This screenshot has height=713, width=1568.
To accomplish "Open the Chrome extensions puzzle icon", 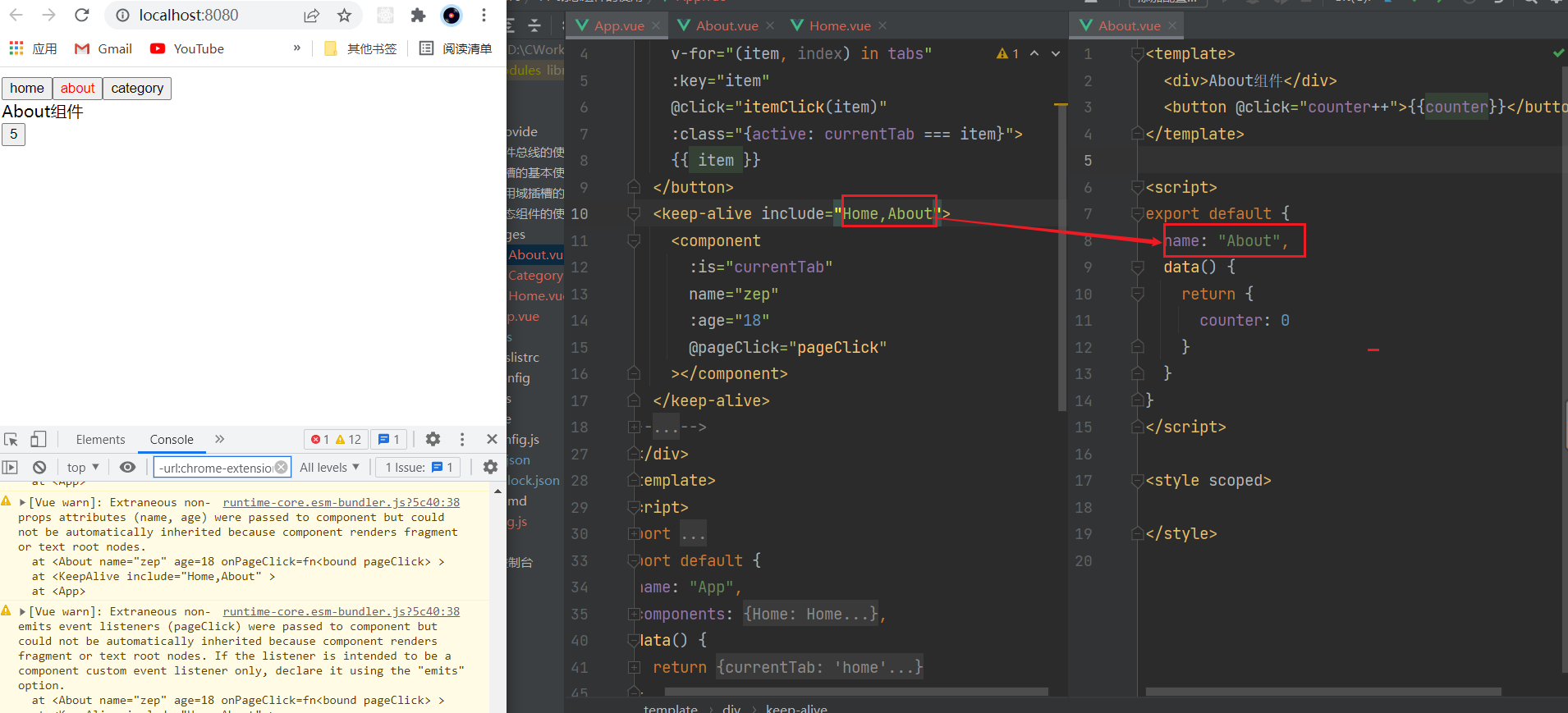I will coord(418,15).
